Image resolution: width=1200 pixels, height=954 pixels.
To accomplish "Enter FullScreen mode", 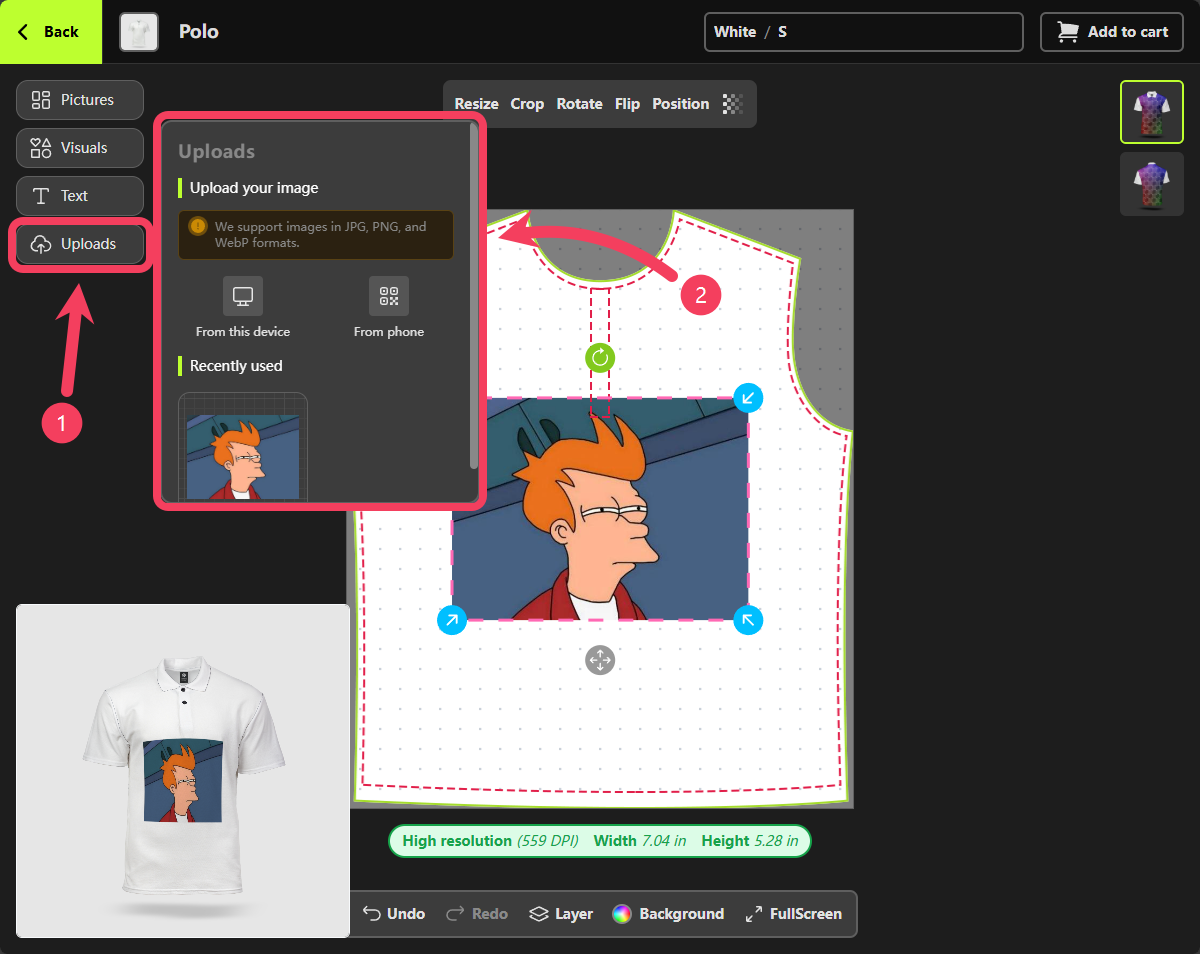I will pyautogui.click(x=793, y=914).
